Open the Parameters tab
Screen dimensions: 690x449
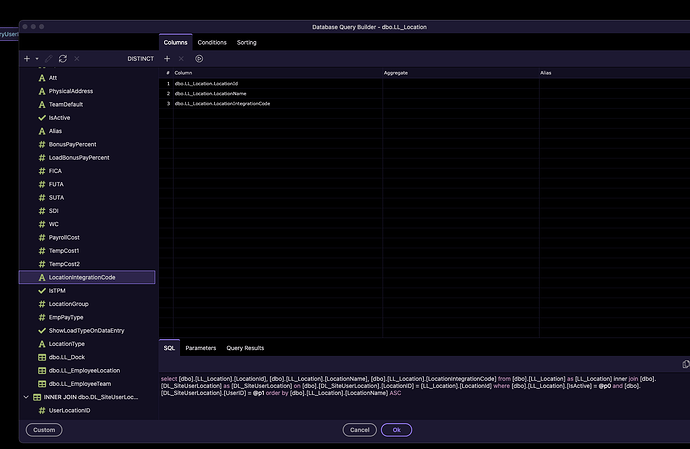(x=201, y=348)
